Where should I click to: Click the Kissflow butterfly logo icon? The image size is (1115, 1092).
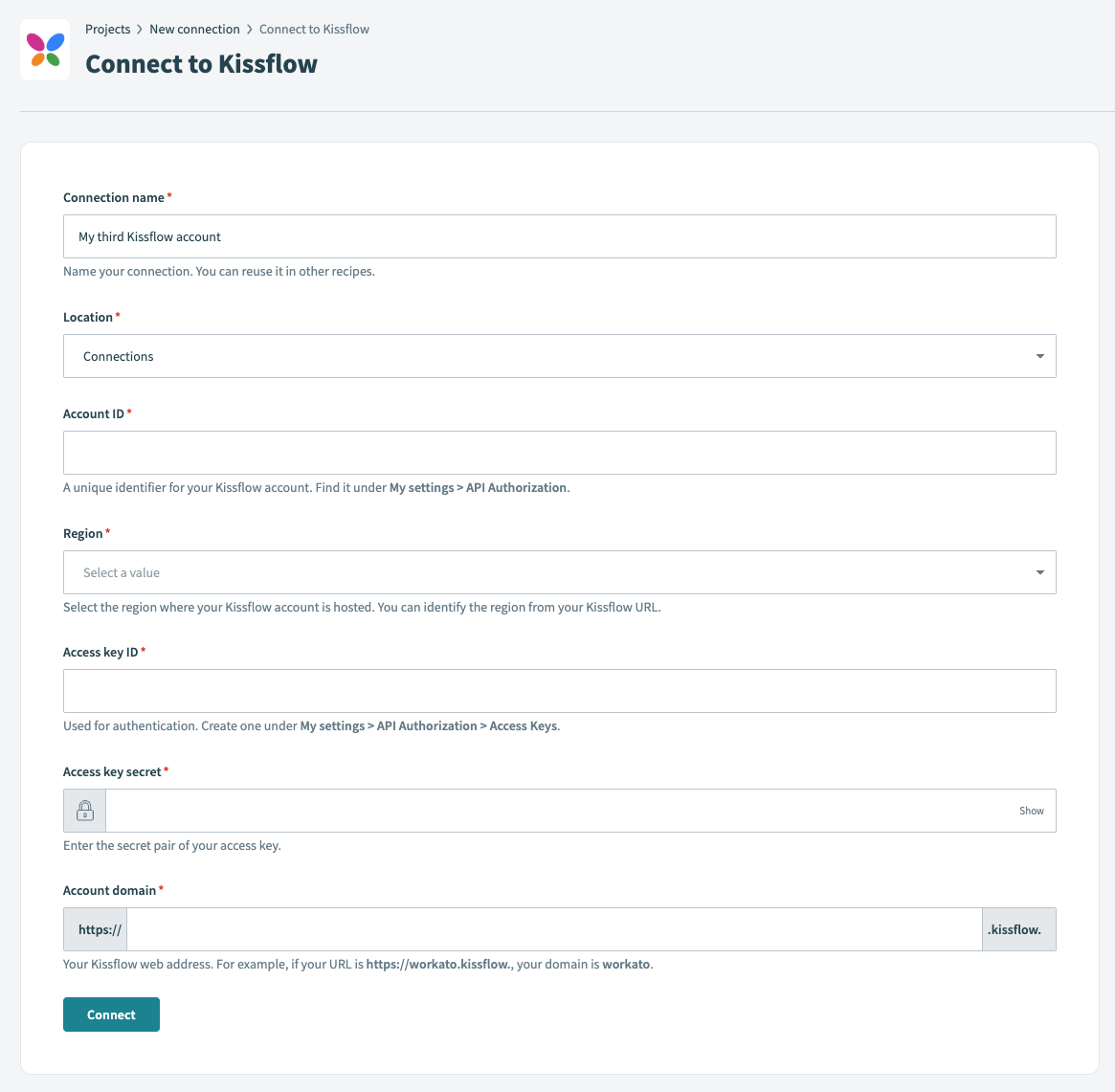tap(45, 50)
